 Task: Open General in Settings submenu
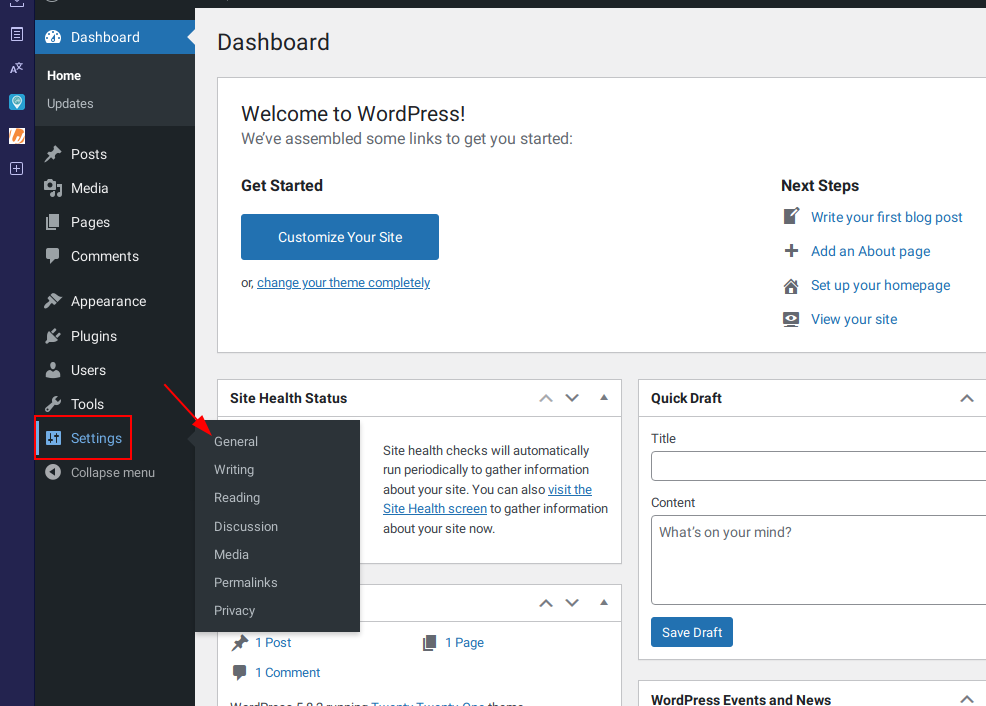[x=236, y=441]
